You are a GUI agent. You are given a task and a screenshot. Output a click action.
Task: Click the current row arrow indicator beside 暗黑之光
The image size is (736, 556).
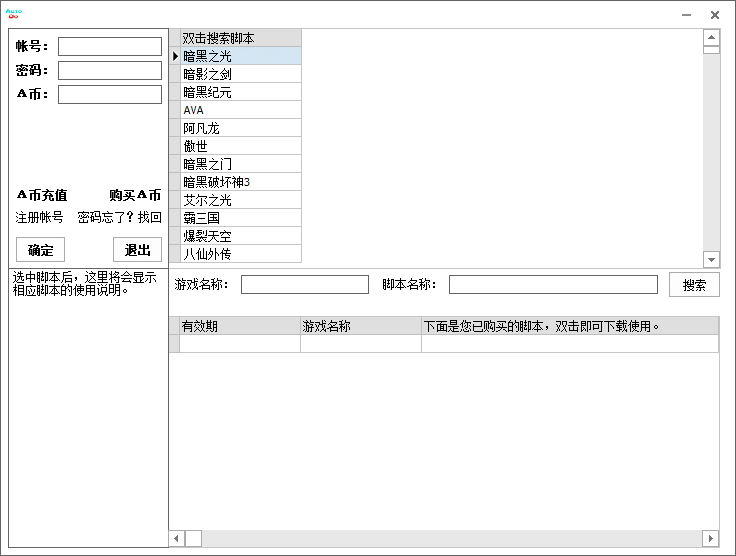click(x=175, y=56)
